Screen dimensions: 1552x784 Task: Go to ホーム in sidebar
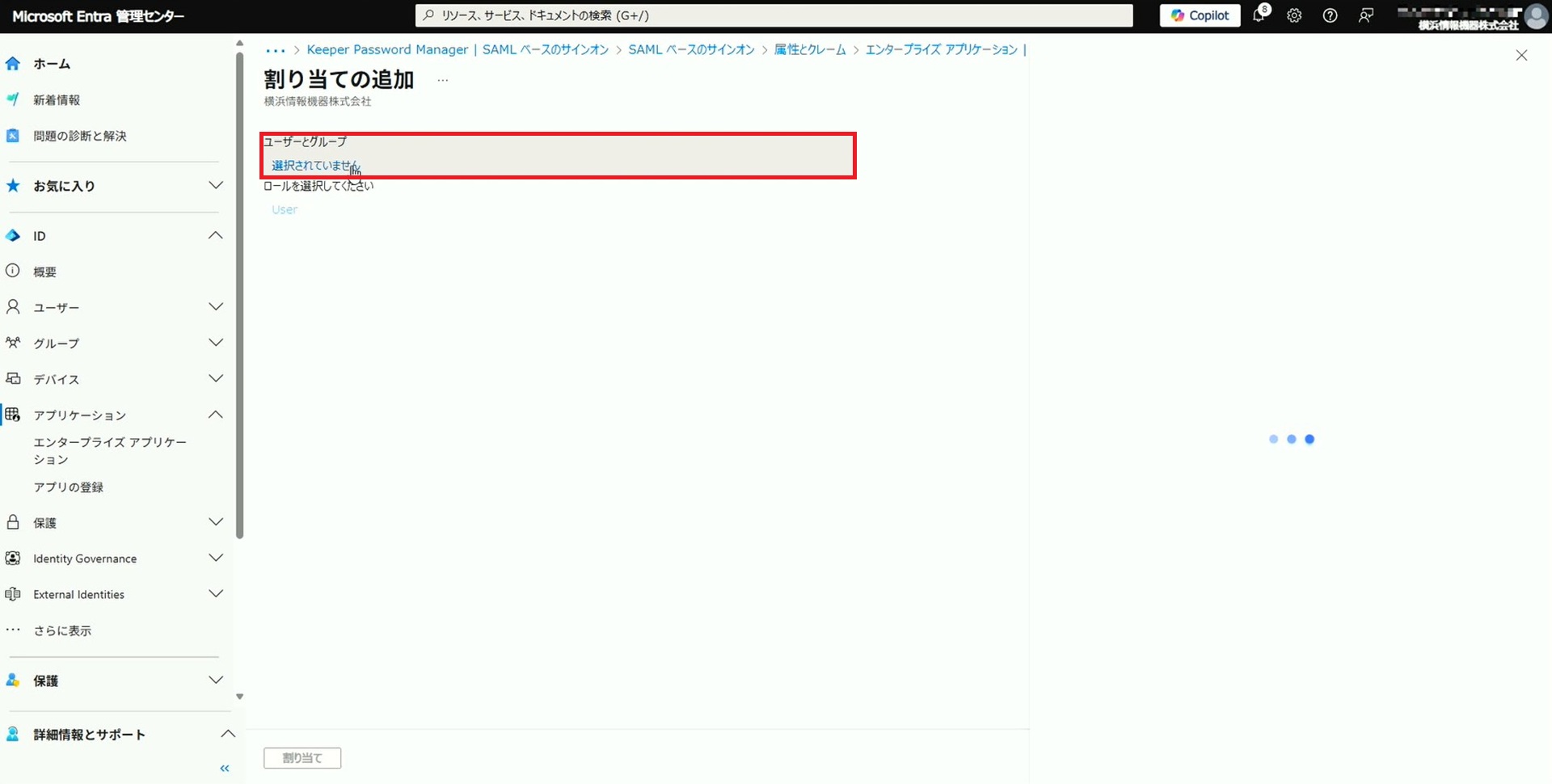click(x=52, y=64)
